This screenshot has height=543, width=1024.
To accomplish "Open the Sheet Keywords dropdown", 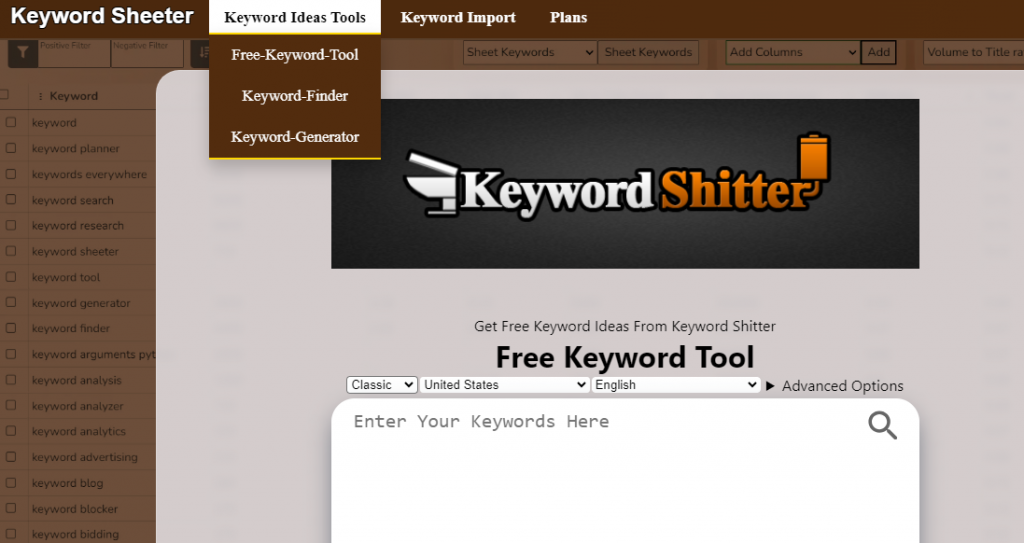I will coord(530,52).
